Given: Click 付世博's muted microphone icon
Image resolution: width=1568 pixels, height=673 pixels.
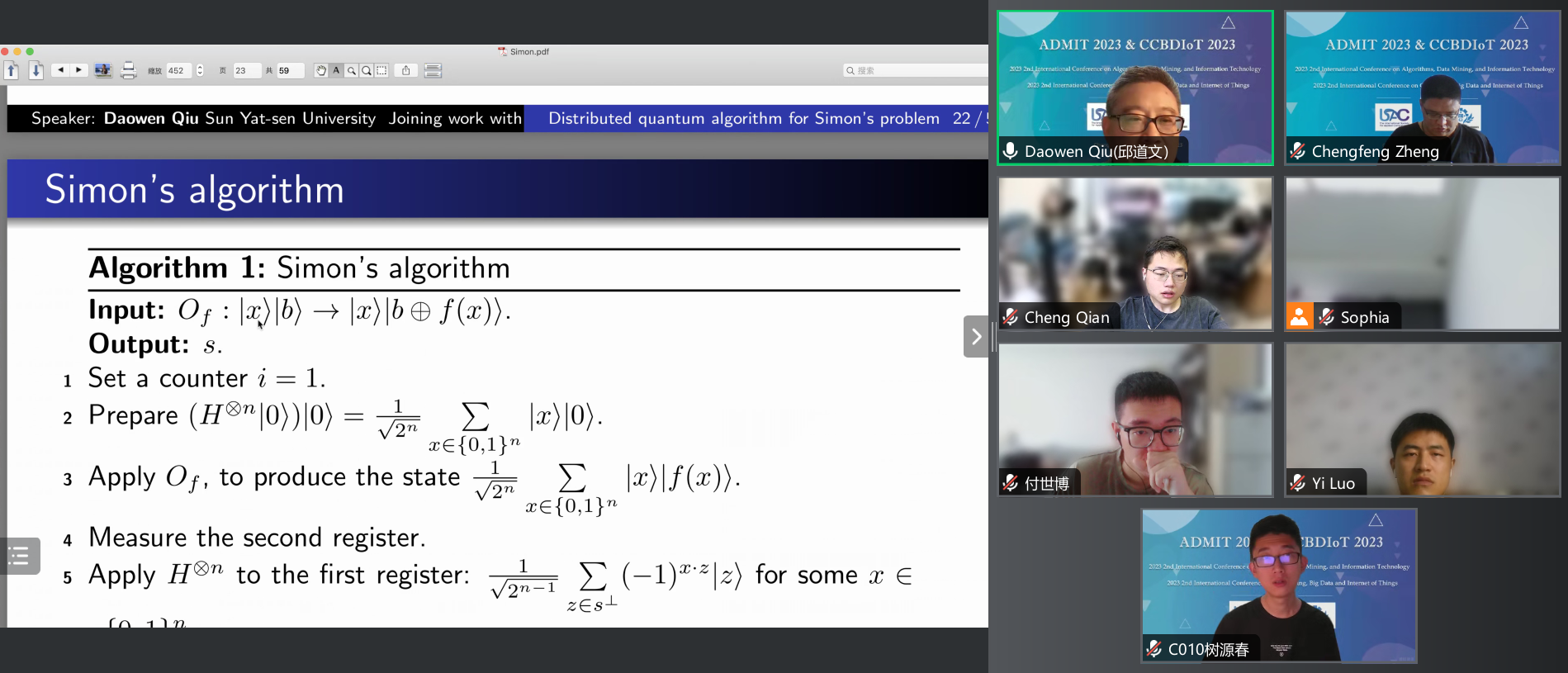Looking at the screenshot, I should click(x=1011, y=483).
